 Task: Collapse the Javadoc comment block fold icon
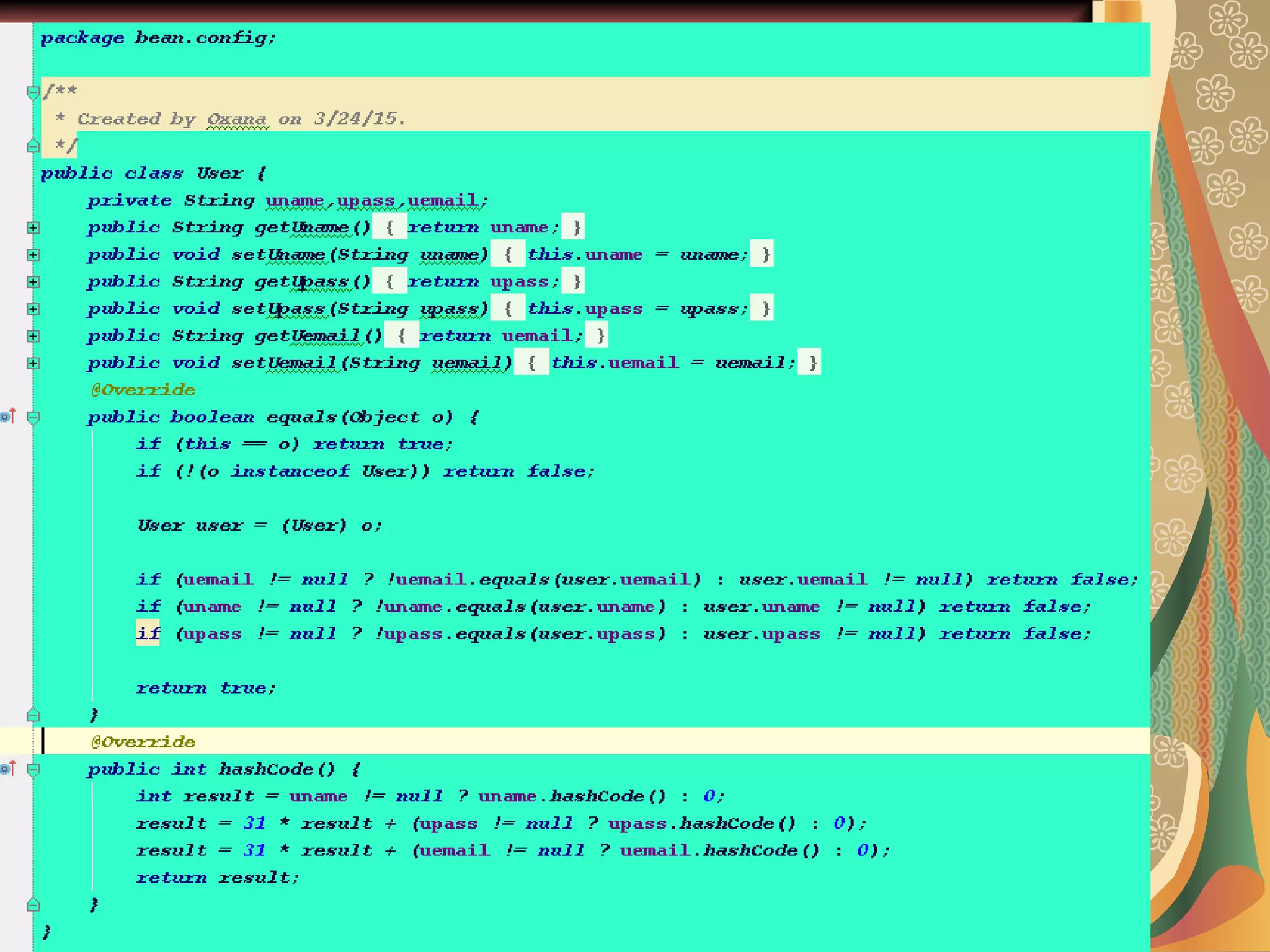pyautogui.click(x=33, y=93)
